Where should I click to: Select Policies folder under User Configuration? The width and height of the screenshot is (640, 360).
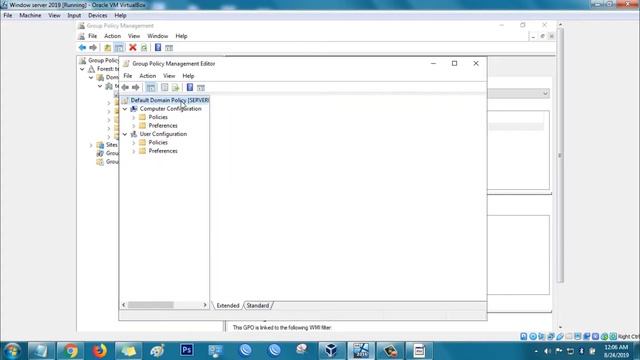click(x=158, y=143)
